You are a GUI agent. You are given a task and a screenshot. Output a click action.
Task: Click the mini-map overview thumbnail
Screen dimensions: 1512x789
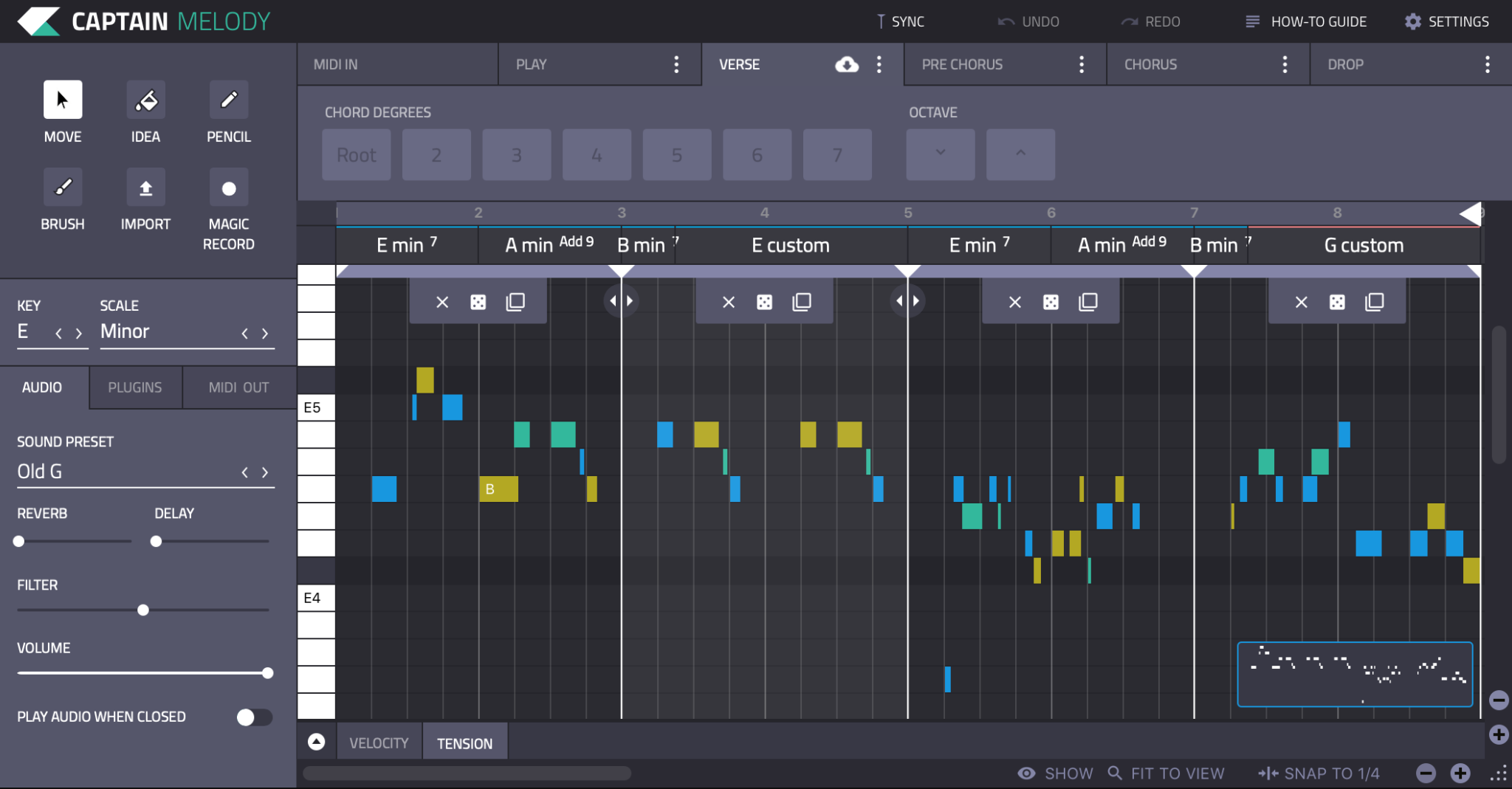(1355, 674)
